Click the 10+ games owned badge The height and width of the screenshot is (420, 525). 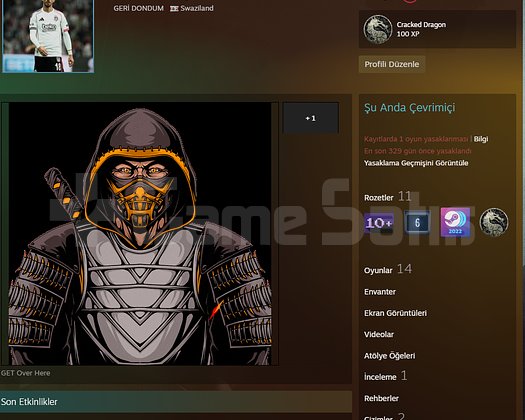[379, 222]
